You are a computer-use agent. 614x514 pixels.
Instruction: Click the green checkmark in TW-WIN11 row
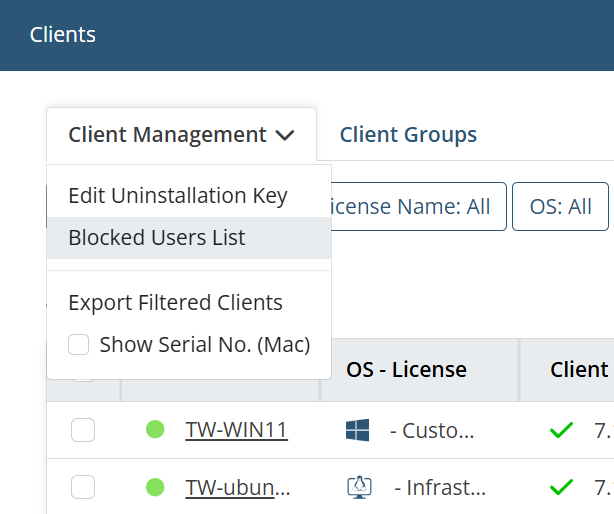point(561,430)
